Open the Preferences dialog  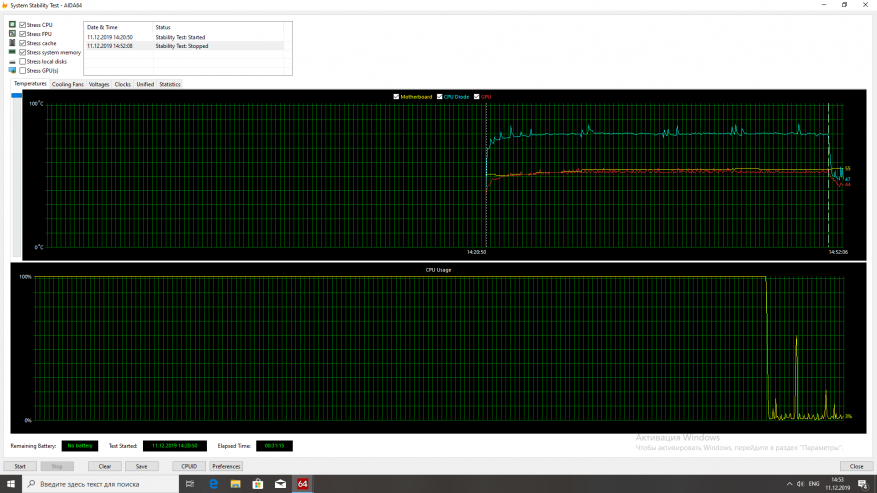(226, 466)
